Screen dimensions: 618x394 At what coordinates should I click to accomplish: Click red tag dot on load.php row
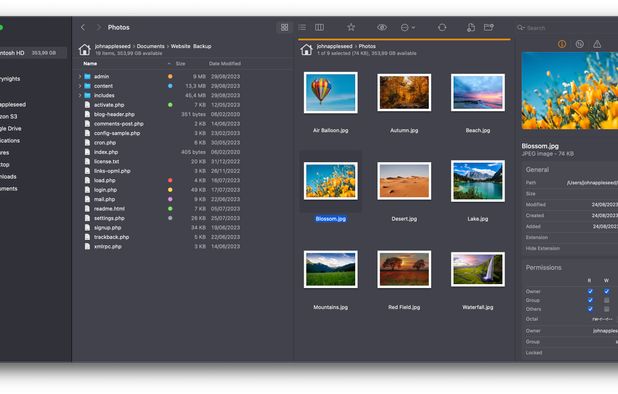coord(170,180)
